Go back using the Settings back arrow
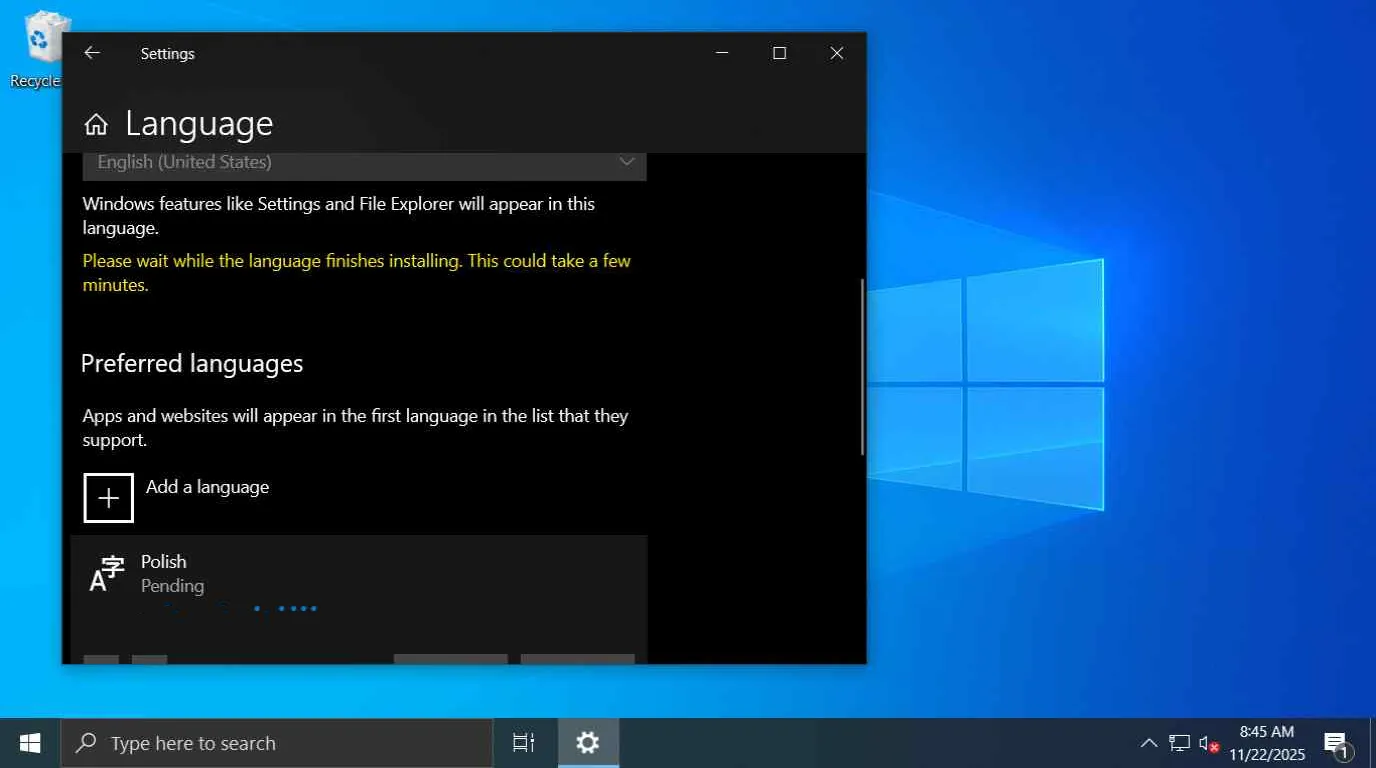 tap(92, 53)
